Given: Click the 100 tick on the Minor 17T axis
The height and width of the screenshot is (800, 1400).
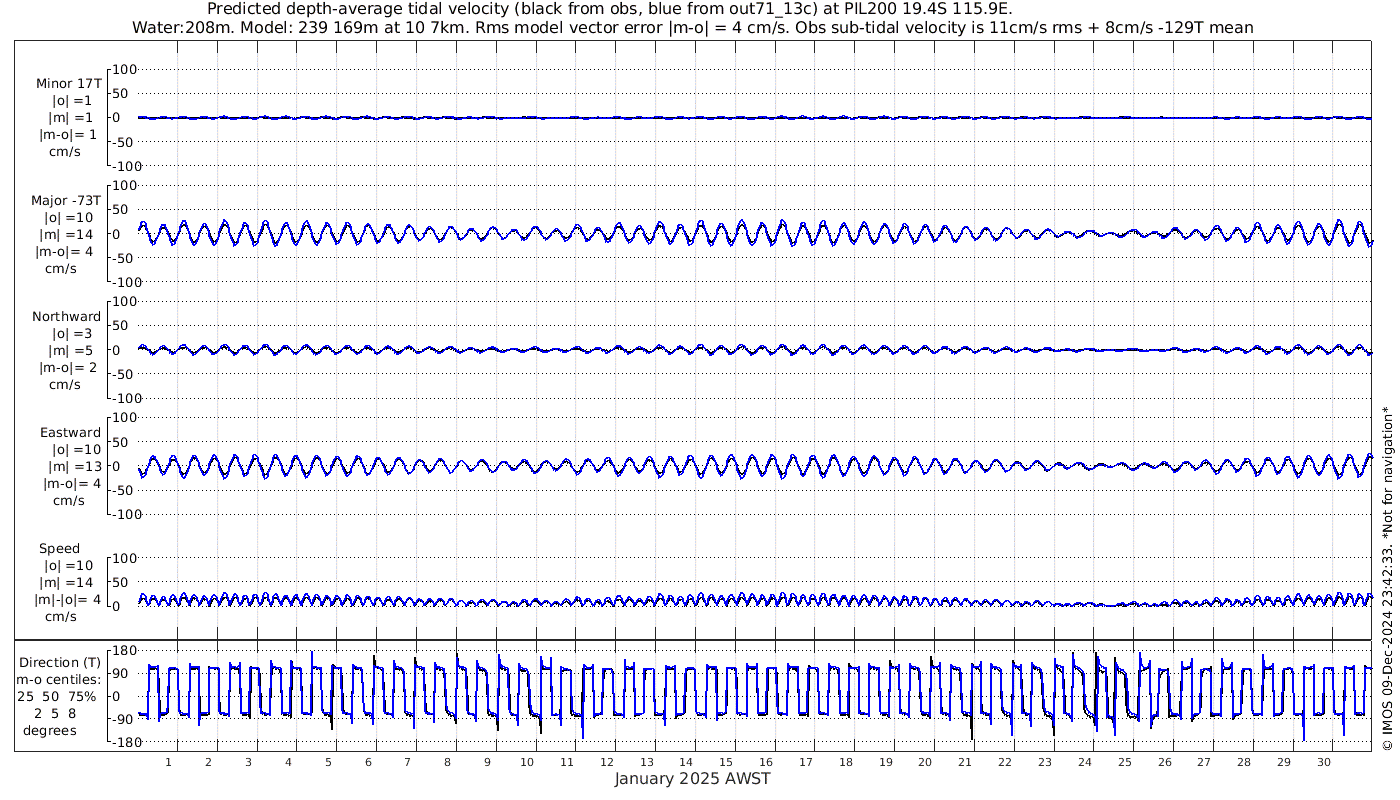Looking at the screenshot, I should (123, 70).
